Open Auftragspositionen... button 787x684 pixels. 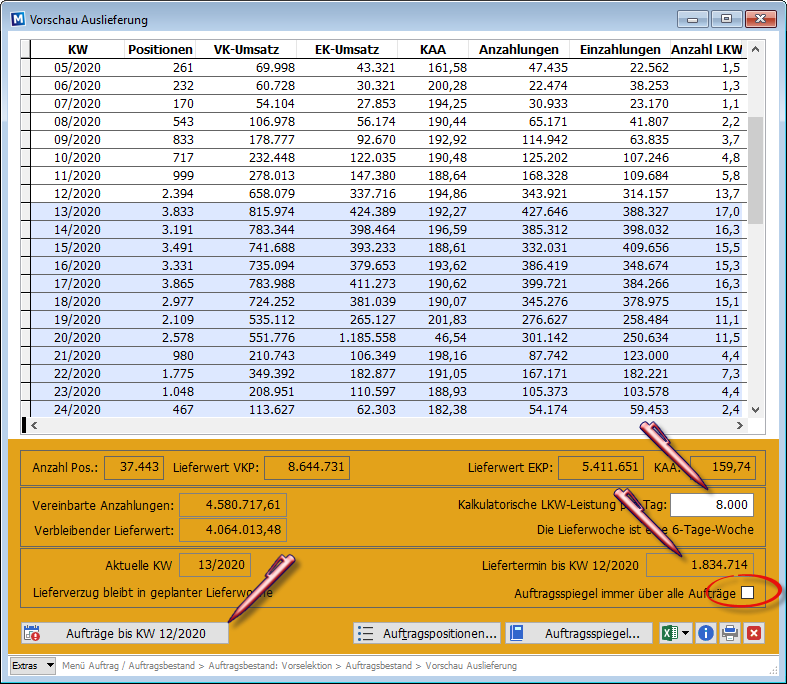point(427,633)
